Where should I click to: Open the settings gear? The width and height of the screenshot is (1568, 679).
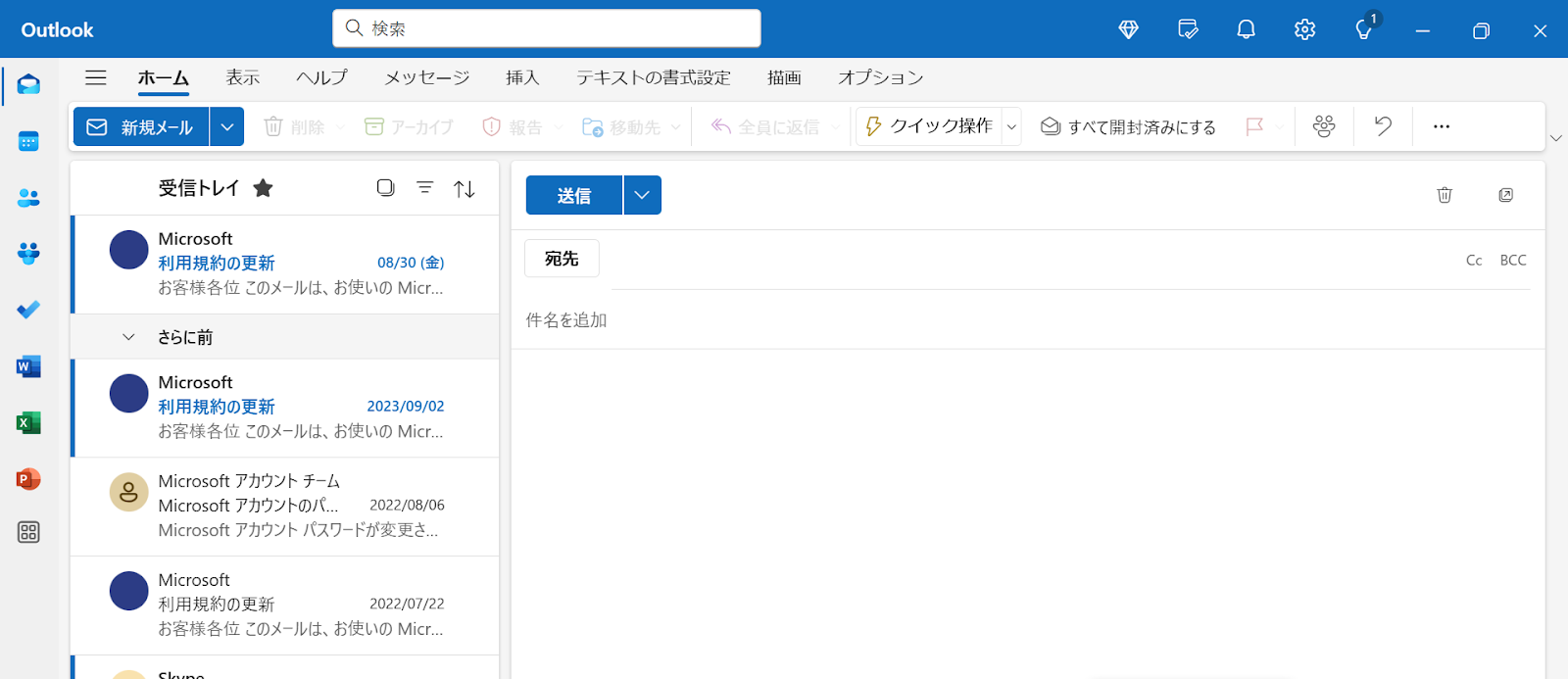[1304, 29]
